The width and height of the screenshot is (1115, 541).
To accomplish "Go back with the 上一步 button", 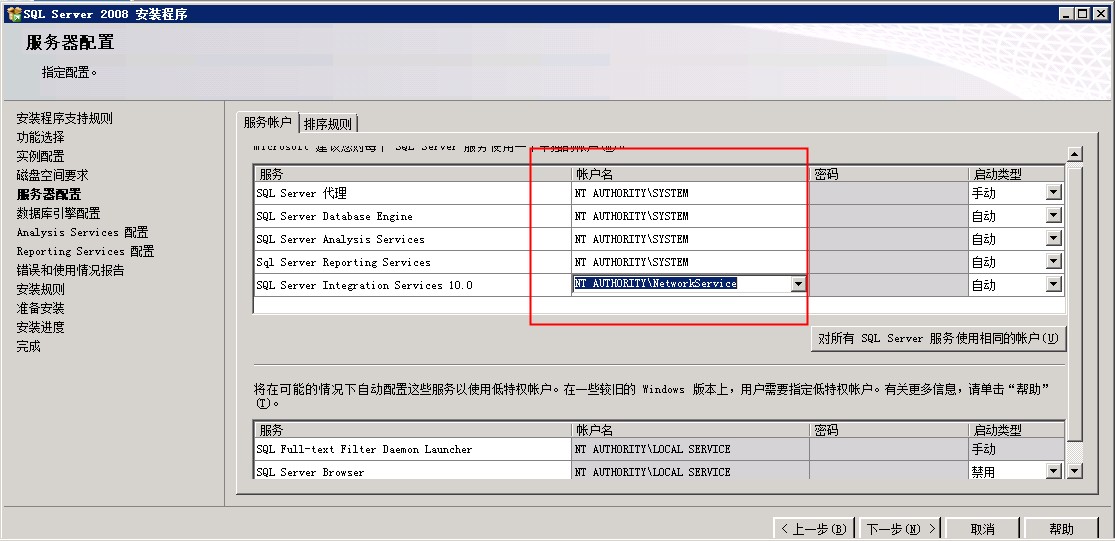I will point(814,529).
